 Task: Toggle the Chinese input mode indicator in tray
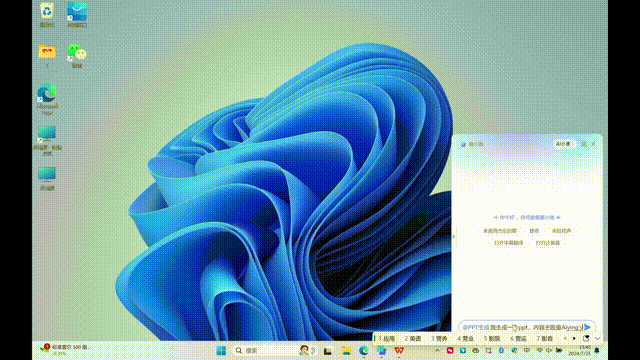[x=527, y=351]
